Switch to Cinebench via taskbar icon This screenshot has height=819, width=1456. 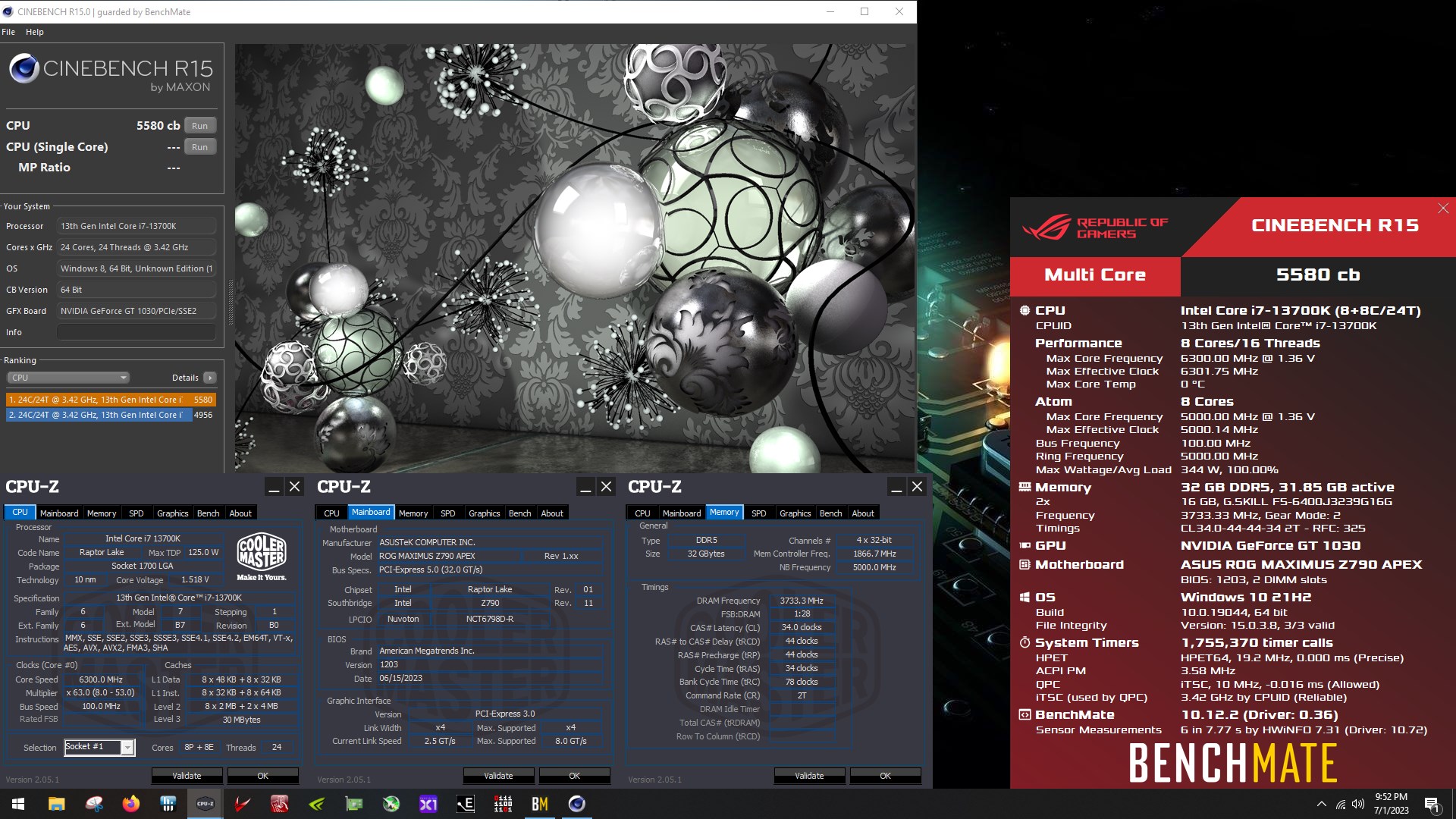coord(576,804)
